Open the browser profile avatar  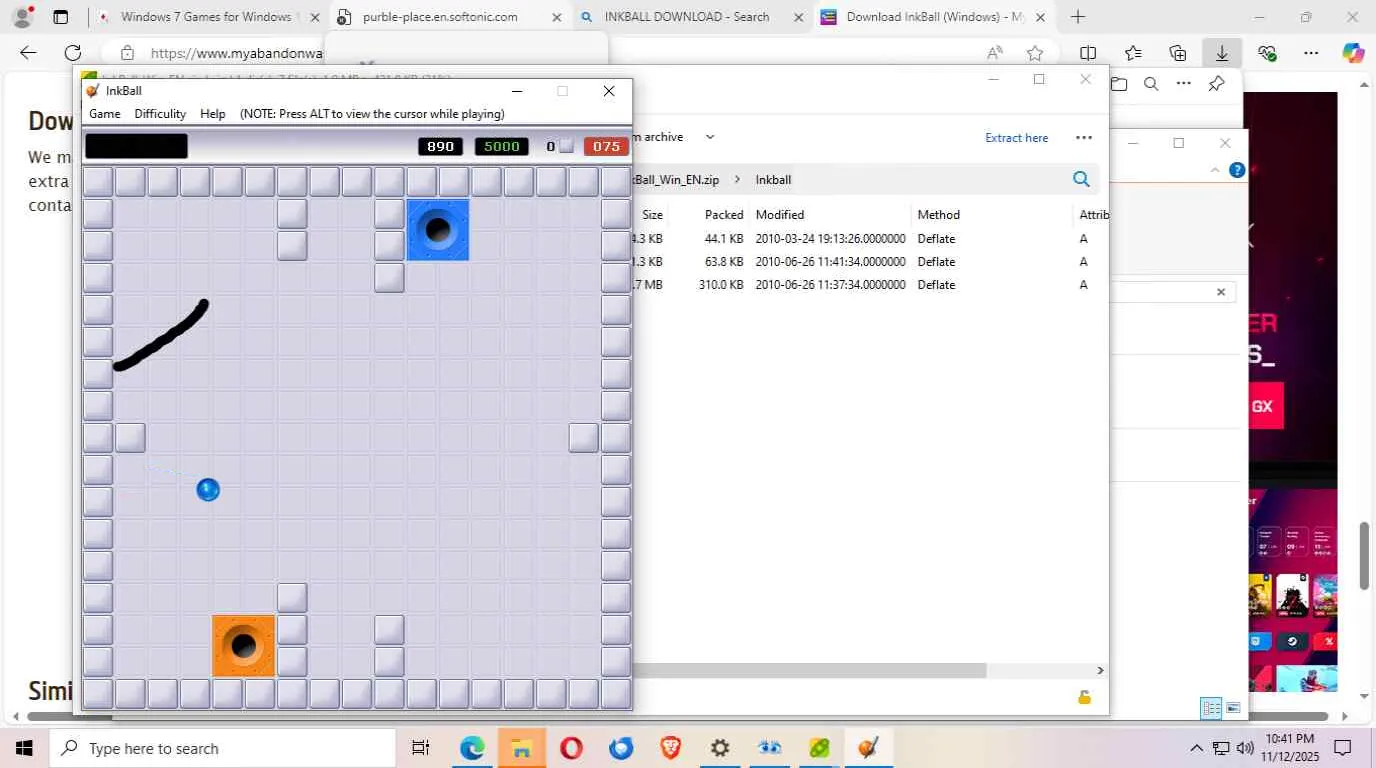[x=22, y=17]
